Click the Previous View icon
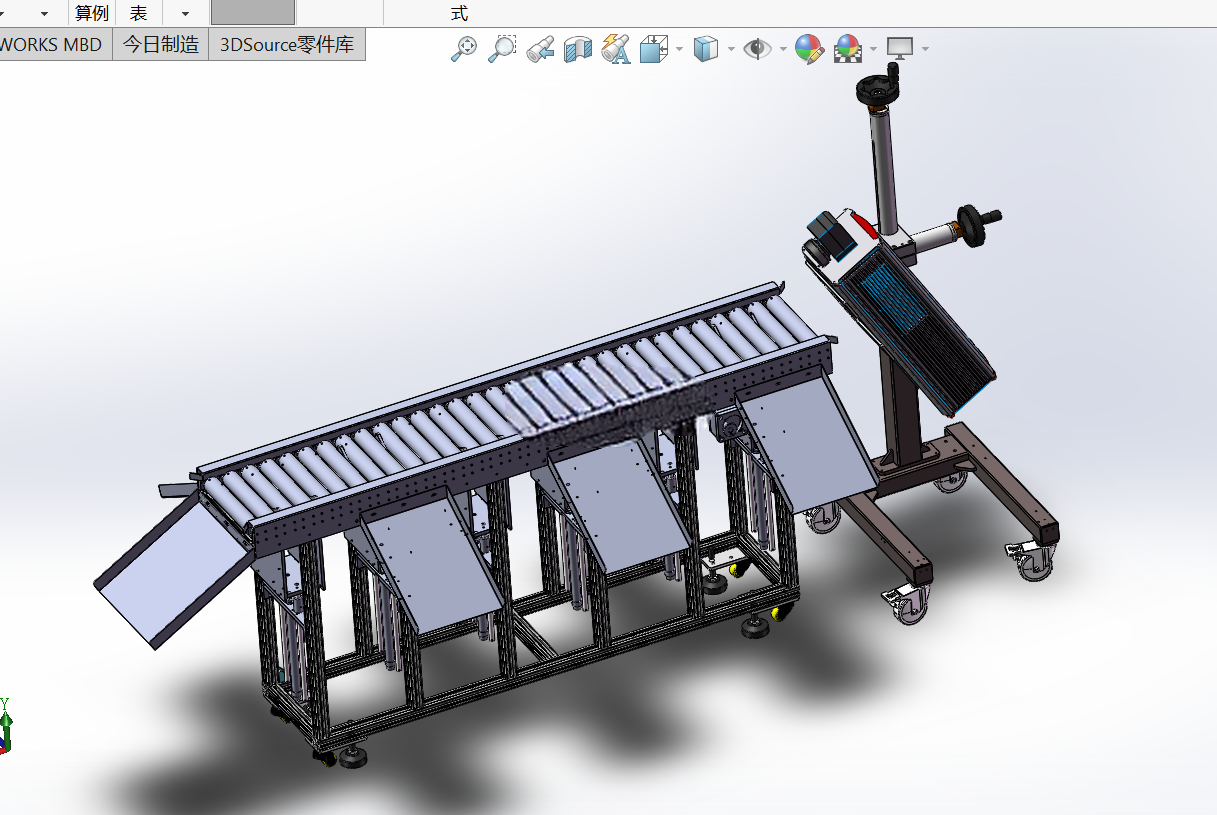 point(541,48)
